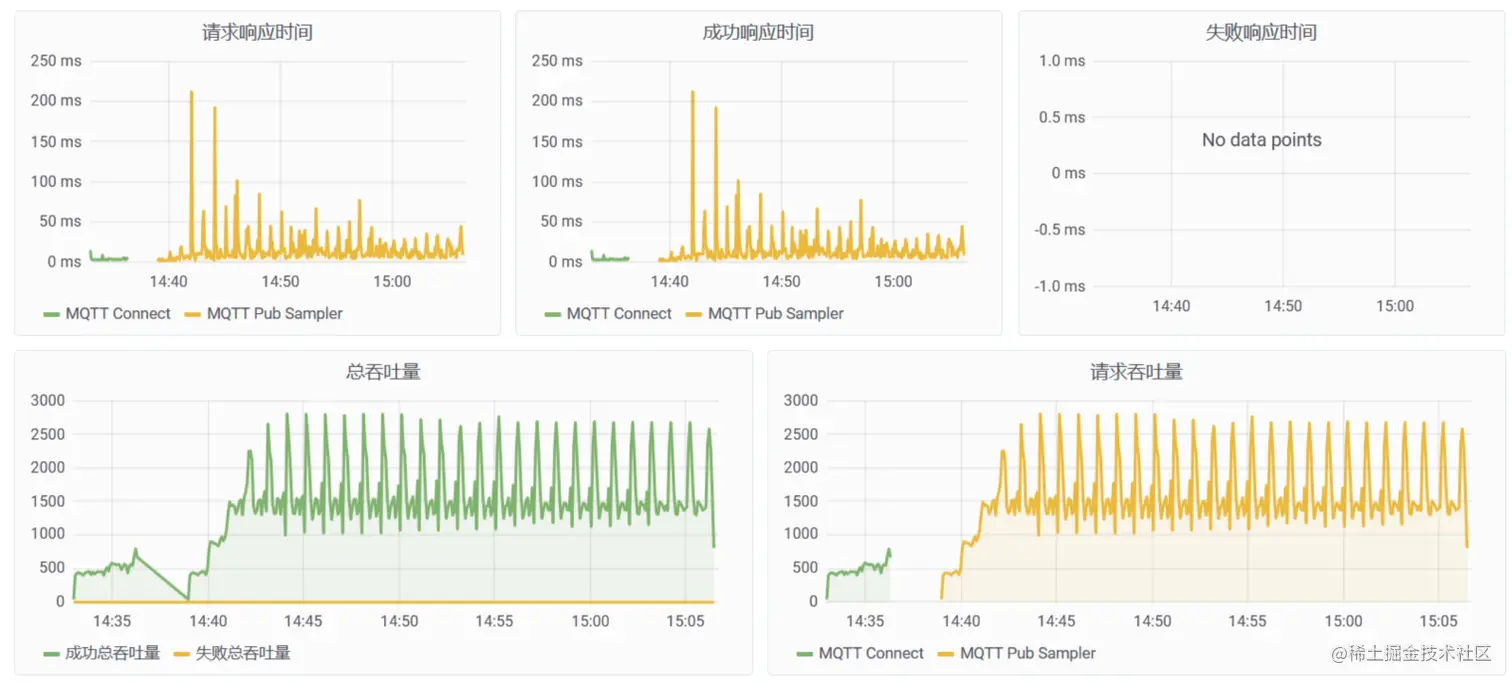The height and width of the screenshot is (684, 1512).
Task: Click yellow color swatch beside 失败总吞吐量
Action: point(182,654)
